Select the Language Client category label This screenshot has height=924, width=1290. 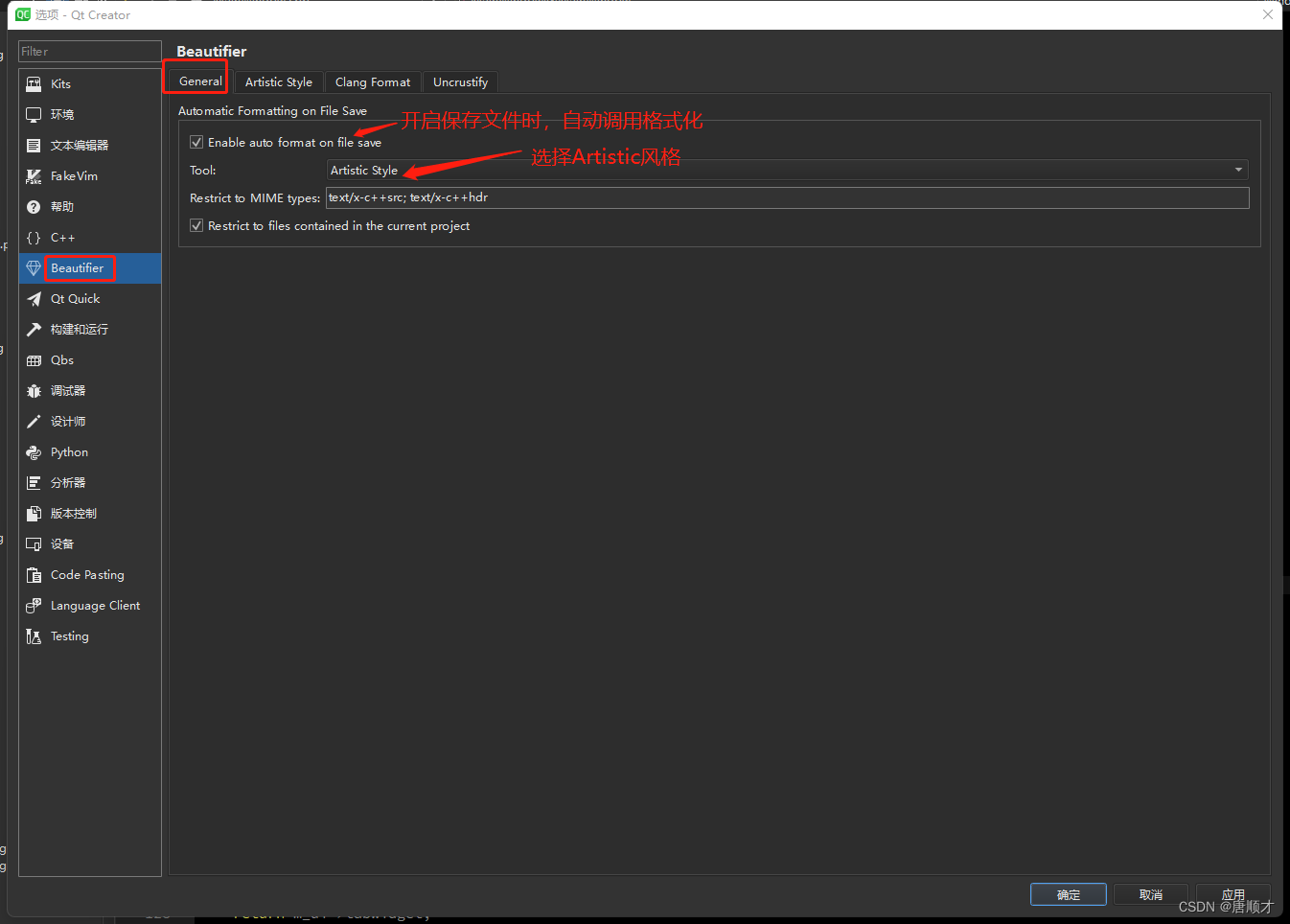(95, 606)
